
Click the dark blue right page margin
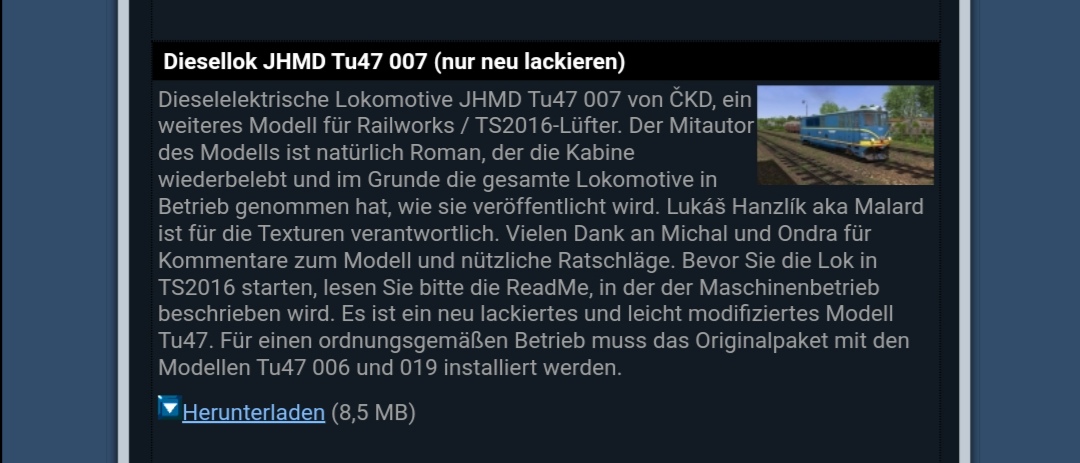pyautogui.click(x=1026, y=232)
